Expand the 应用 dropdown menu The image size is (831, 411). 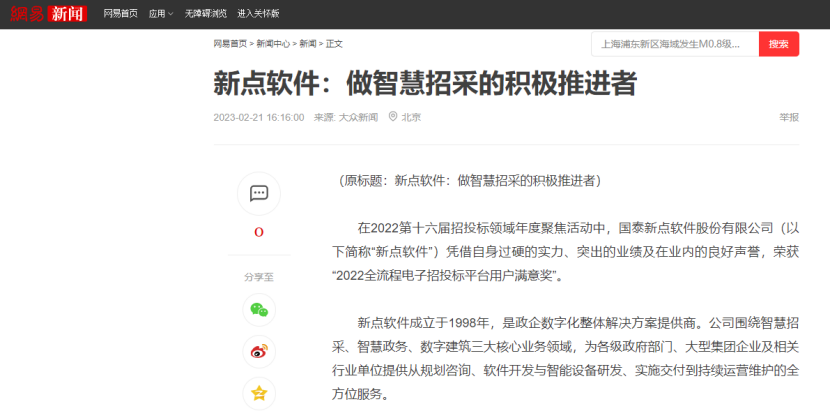point(161,14)
